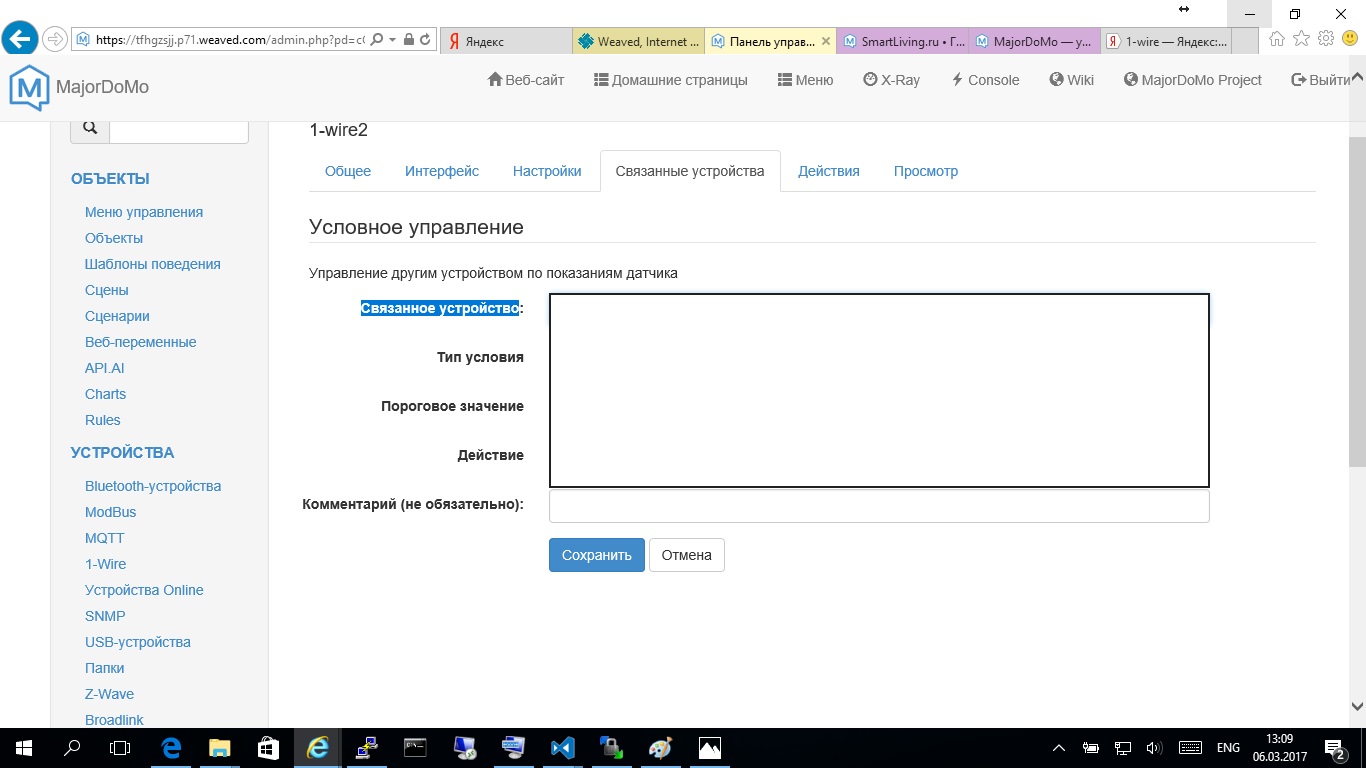1366x768 pixels.
Task: Open the Charts sidebar link
Action: [106, 394]
